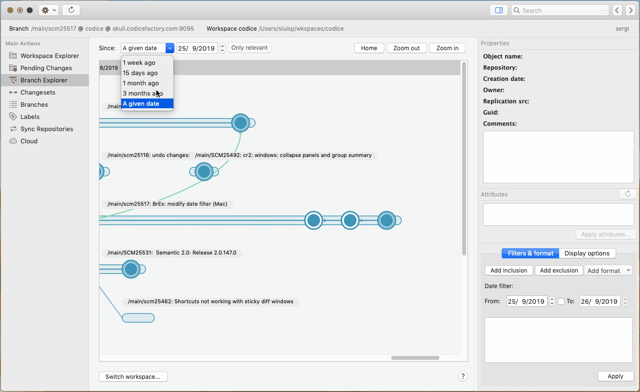Choose '1 week ago' option
The height and width of the screenshot is (392, 640).
click(147, 62)
